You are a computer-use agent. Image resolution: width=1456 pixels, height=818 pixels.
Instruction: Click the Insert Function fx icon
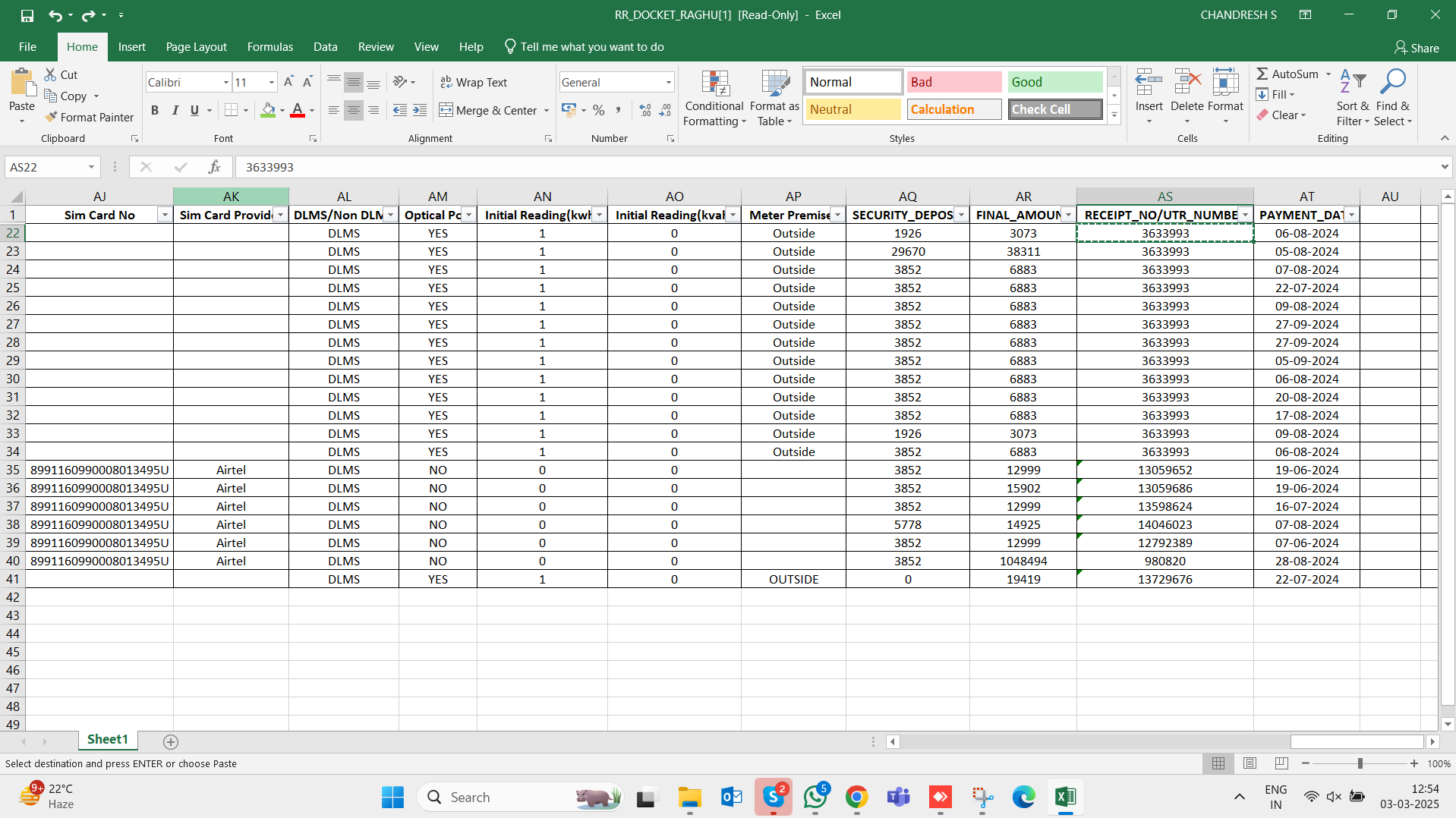pyautogui.click(x=215, y=167)
